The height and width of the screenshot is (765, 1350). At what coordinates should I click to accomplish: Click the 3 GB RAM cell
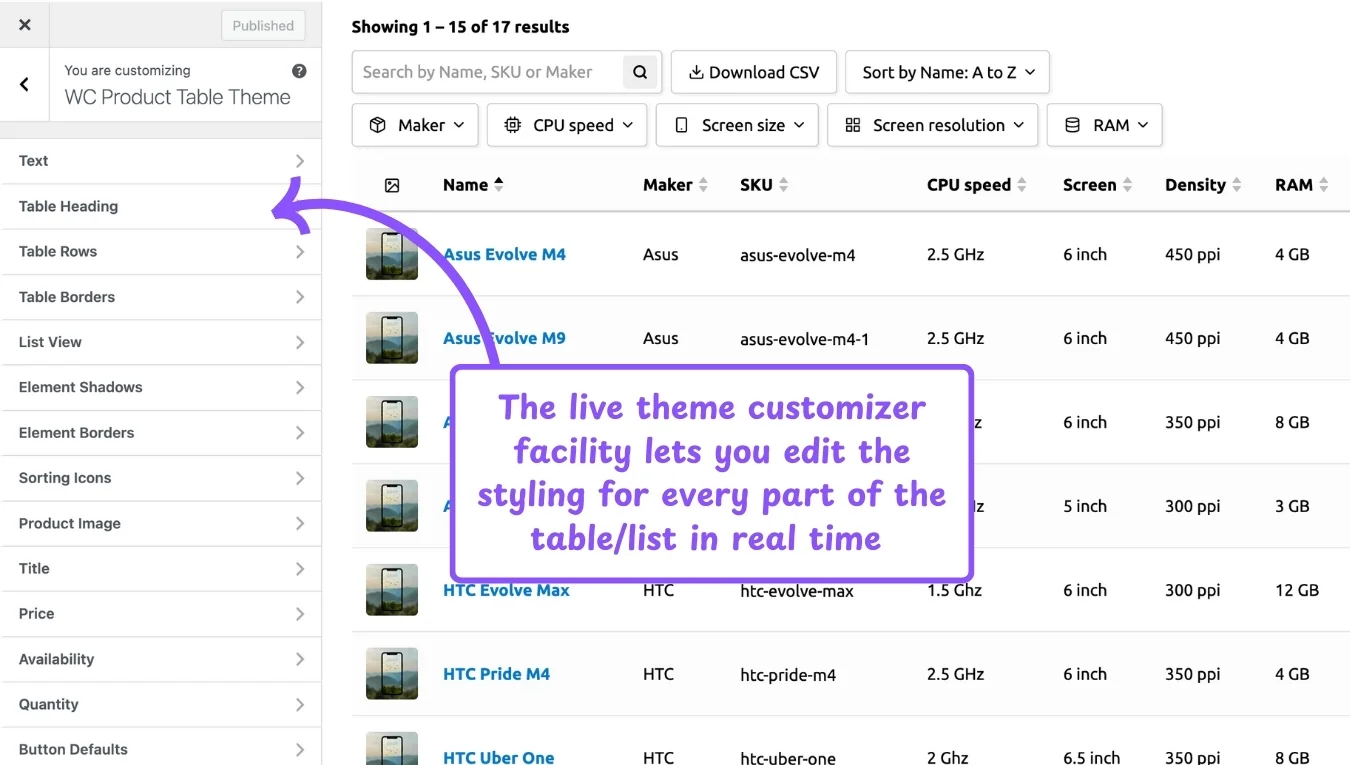[1292, 506]
